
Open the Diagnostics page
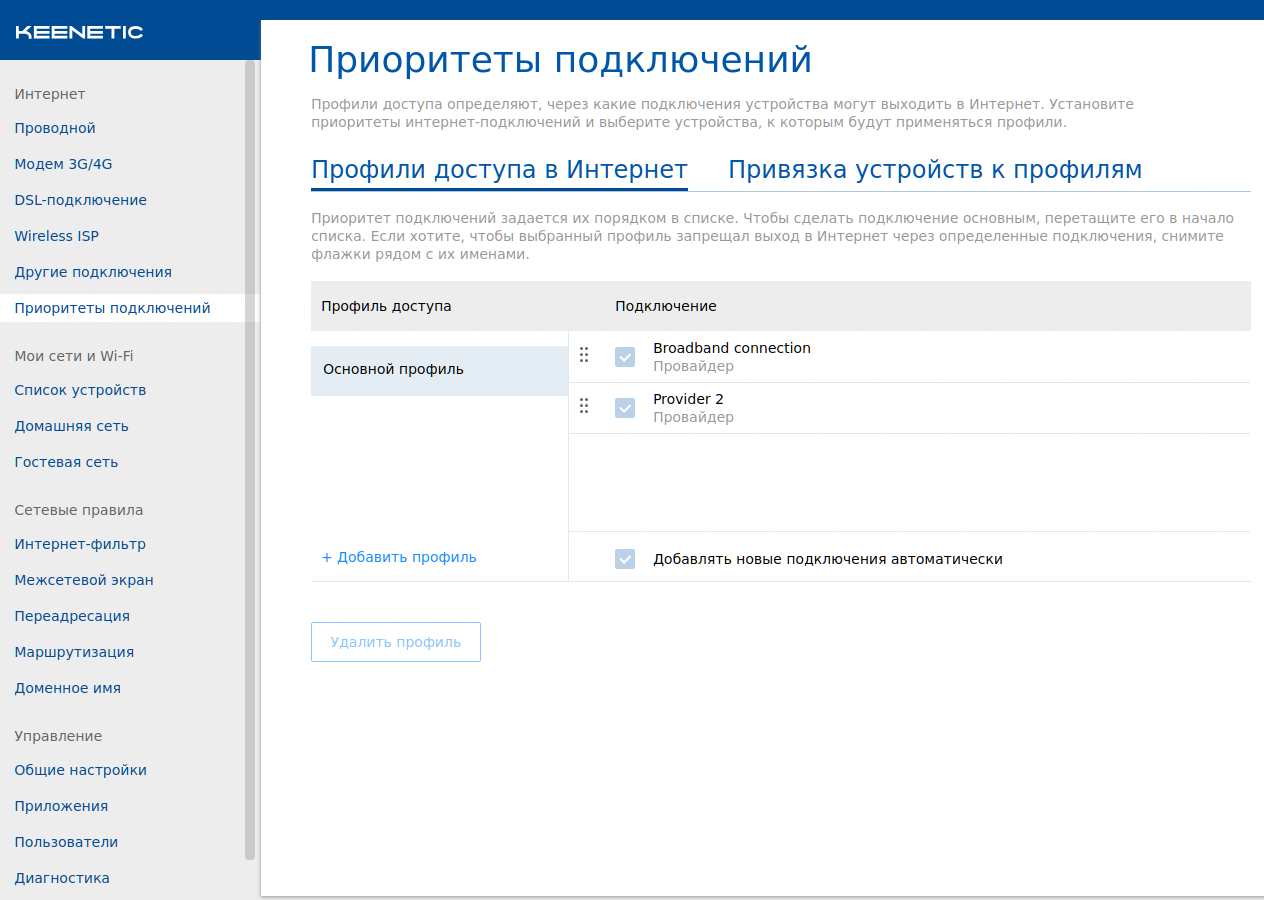pos(62,878)
